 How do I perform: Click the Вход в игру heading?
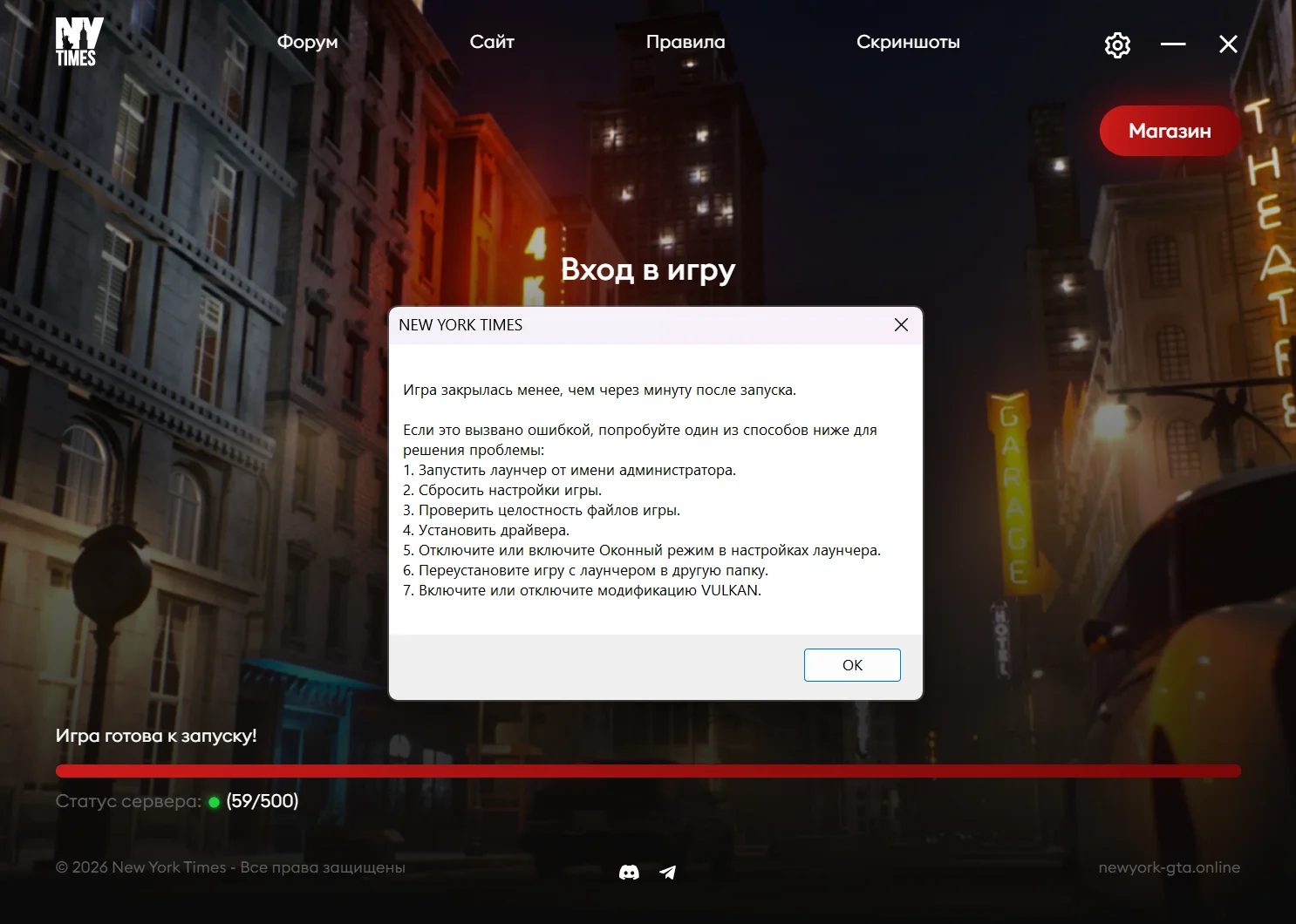coord(648,269)
